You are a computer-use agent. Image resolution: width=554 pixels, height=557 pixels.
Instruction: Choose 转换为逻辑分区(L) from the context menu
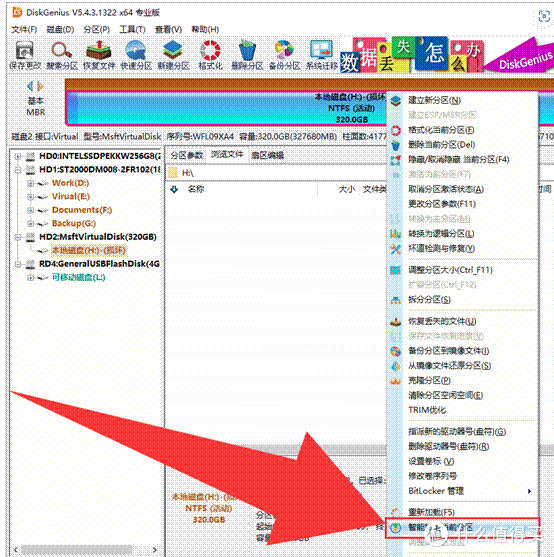(x=463, y=234)
